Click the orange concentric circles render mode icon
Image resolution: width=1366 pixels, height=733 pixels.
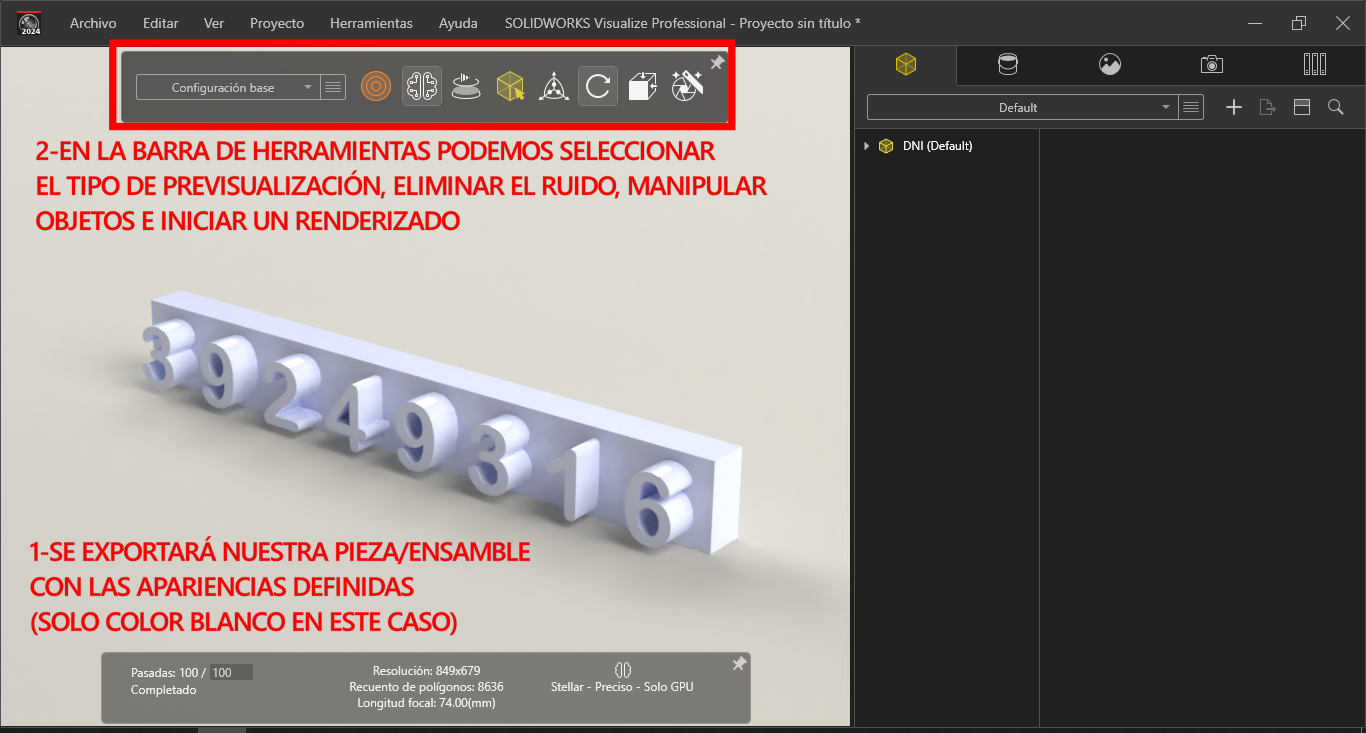coord(375,87)
